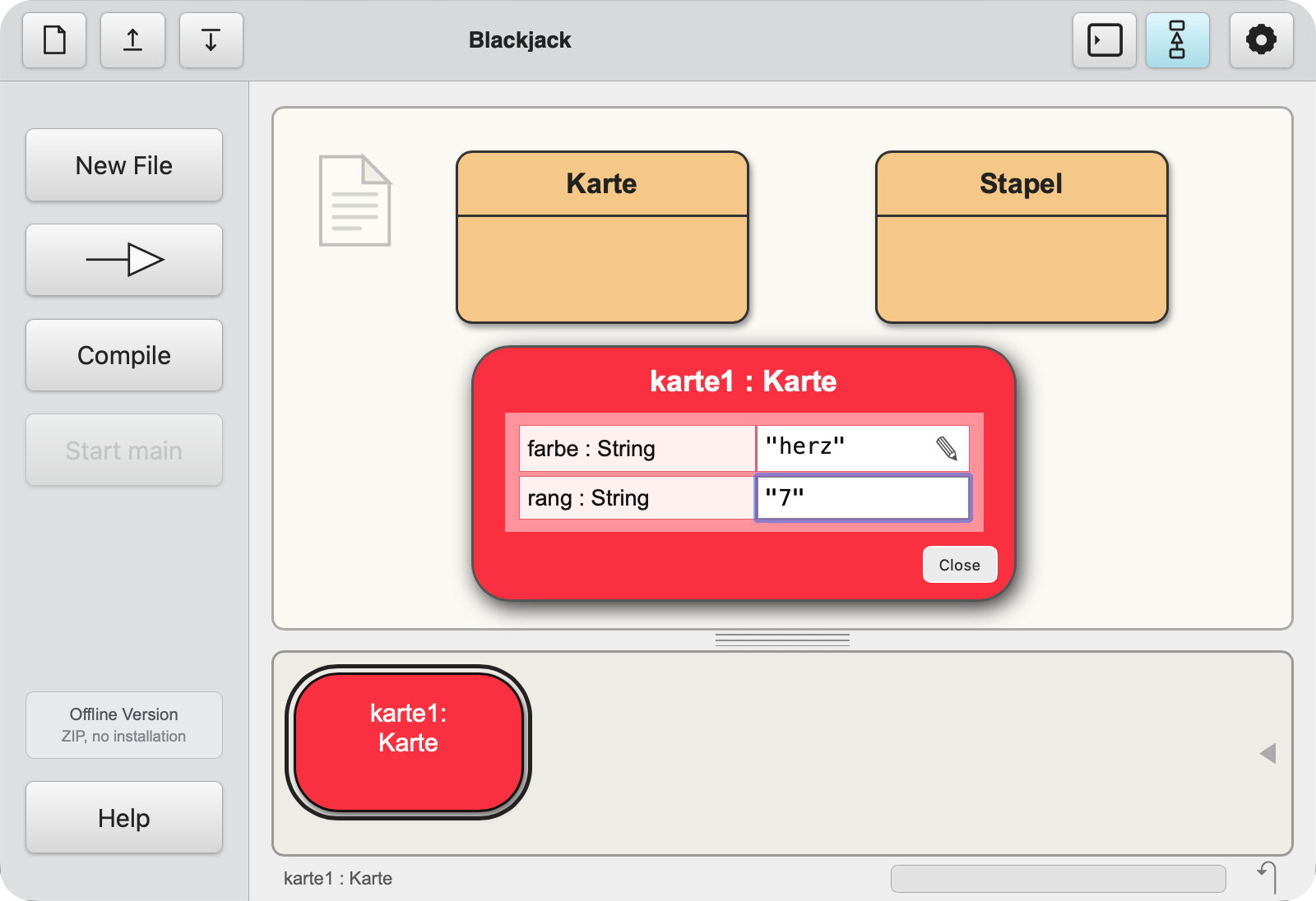The height and width of the screenshot is (901, 1316).
Task: Collapse the side panel with triangle arrow
Action: [x=1267, y=753]
